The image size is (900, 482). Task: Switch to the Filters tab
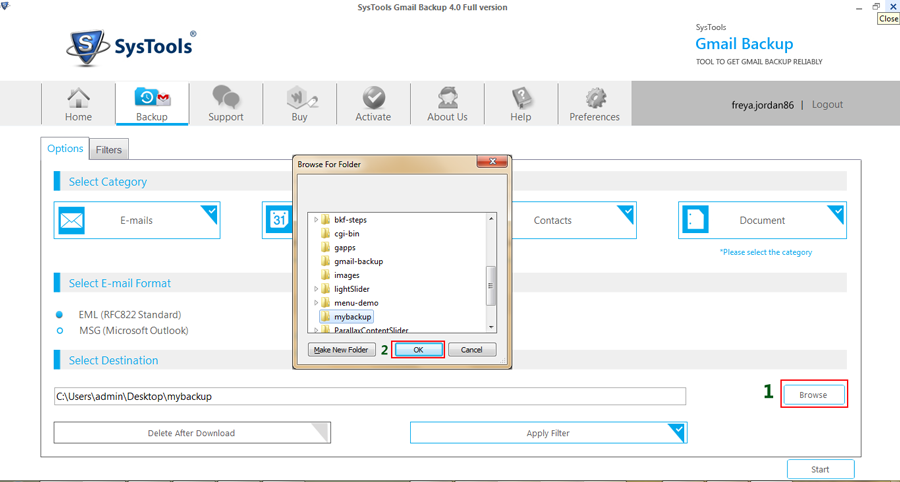pos(108,150)
